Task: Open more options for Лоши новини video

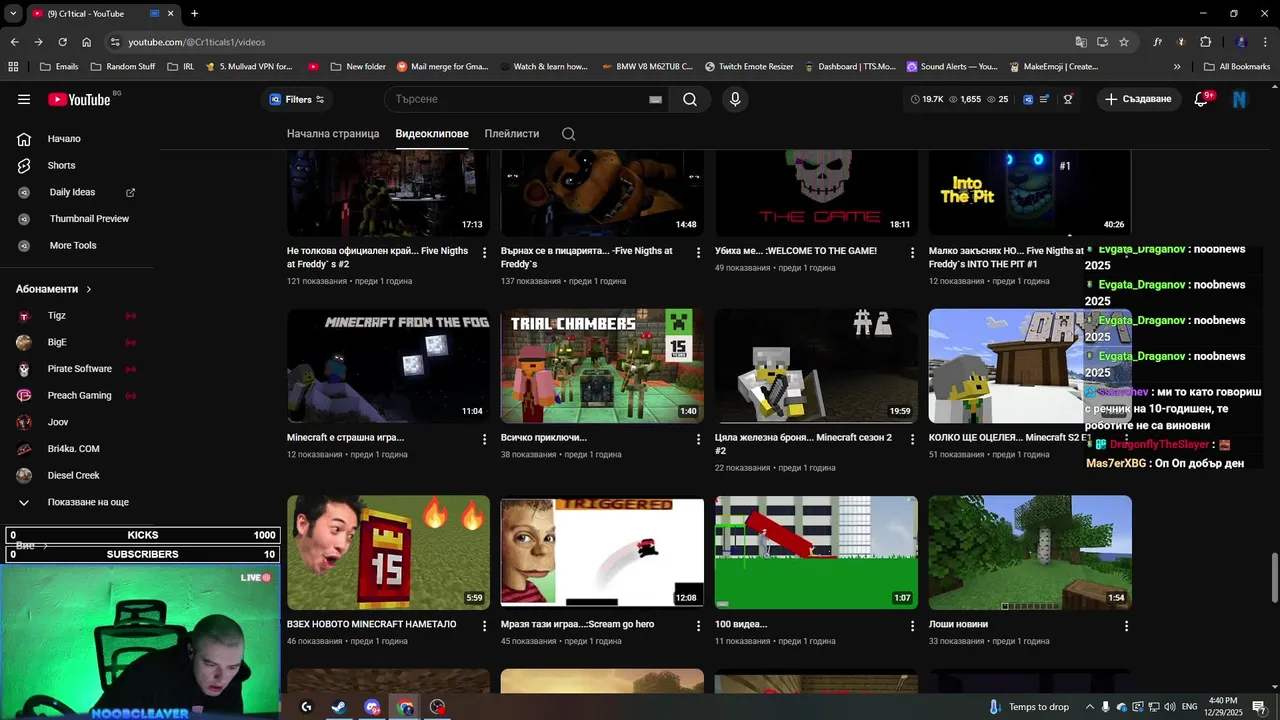Action: click(x=1126, y=626)
